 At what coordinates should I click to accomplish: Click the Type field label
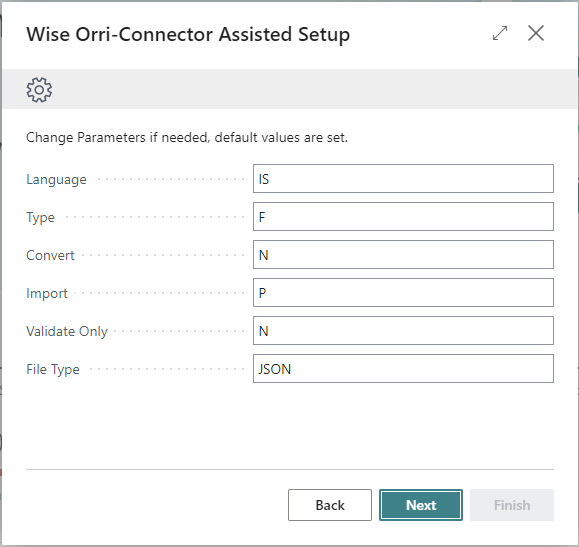point(40,218)
